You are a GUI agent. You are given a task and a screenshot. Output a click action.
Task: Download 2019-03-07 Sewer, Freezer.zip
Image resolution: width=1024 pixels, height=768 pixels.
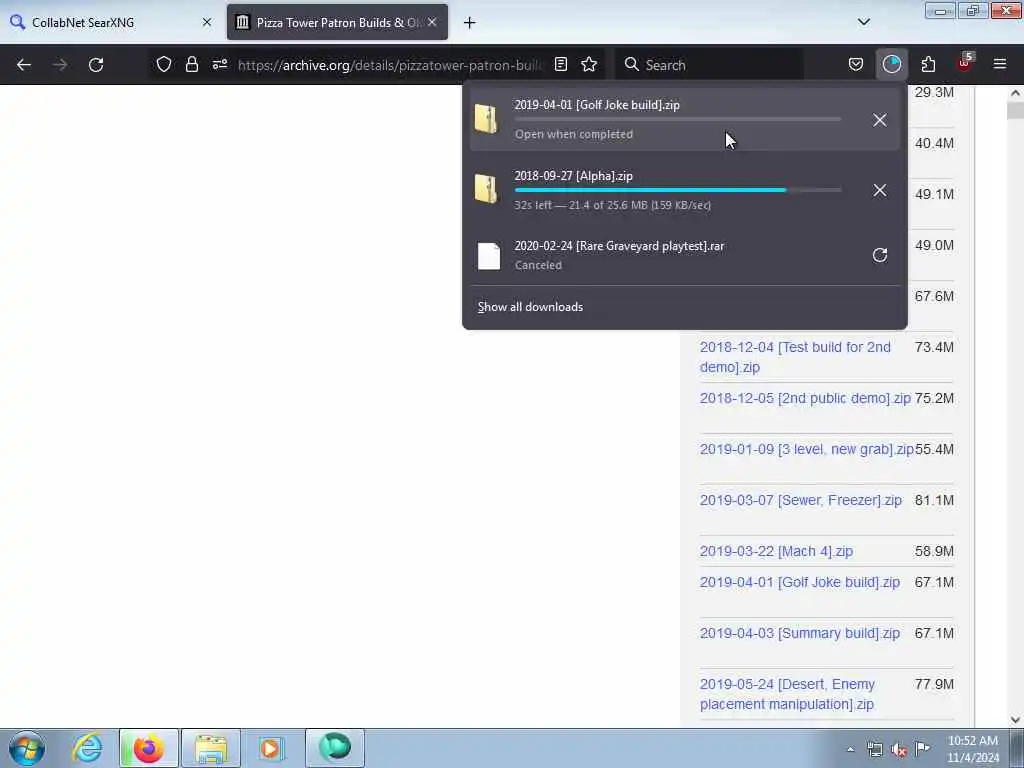tap(801, 500)
